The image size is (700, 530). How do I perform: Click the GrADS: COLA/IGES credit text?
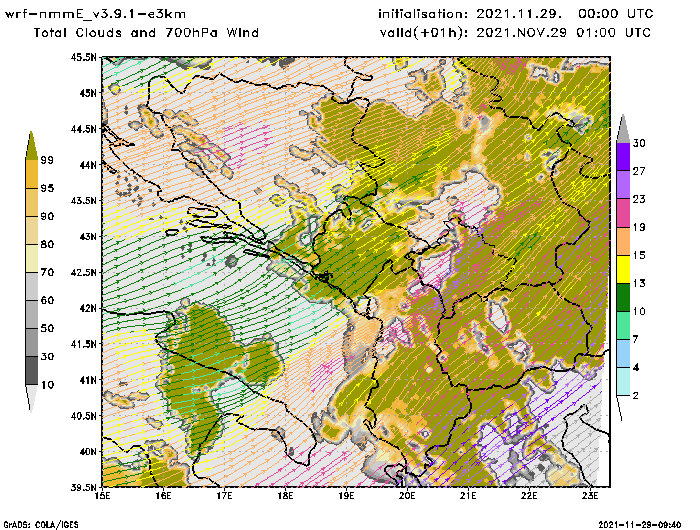click(x=41, y=525)
